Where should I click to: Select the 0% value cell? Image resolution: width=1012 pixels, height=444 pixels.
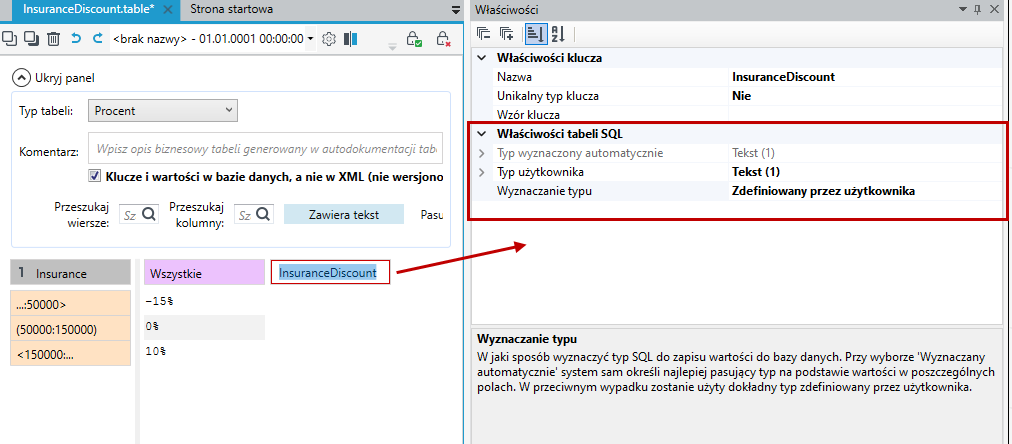click(204, 327)
